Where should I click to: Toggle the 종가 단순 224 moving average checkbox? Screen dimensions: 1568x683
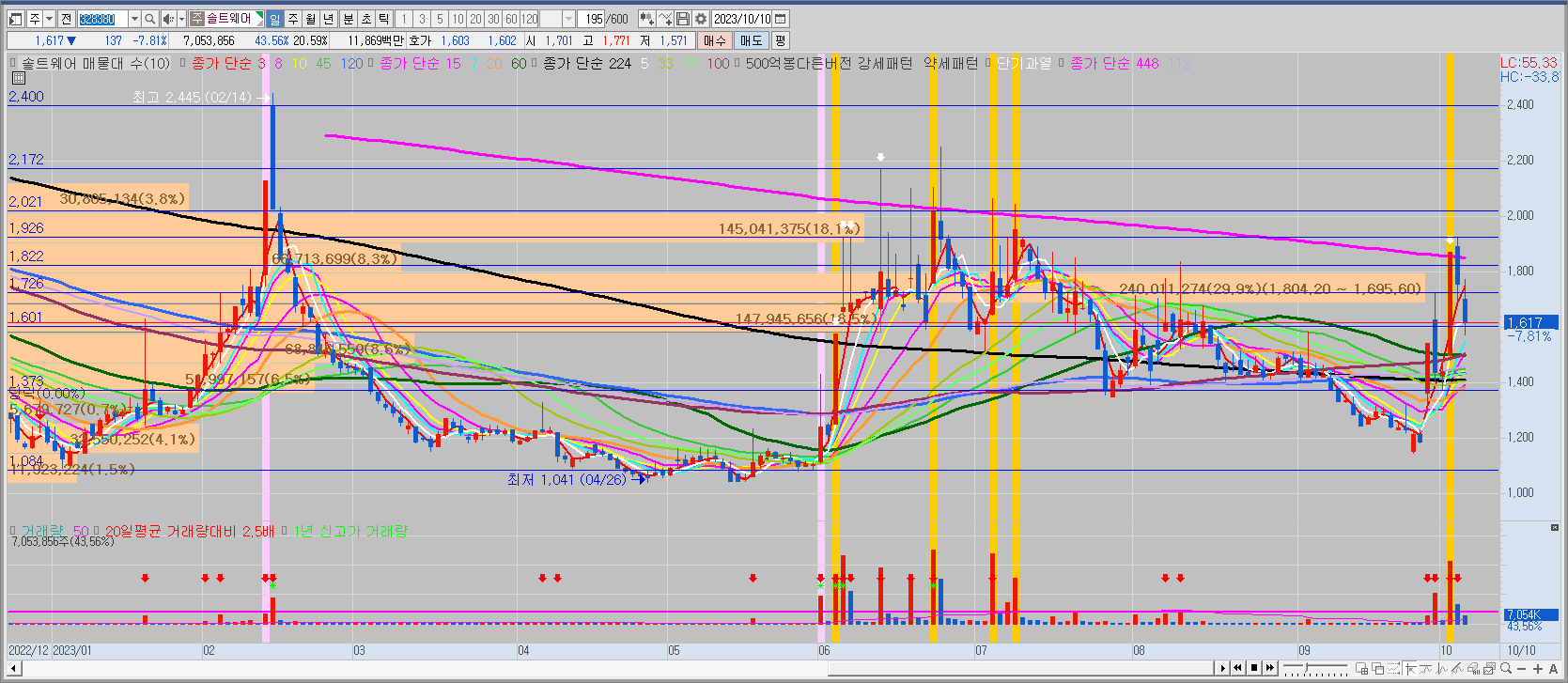coord(535,63)
